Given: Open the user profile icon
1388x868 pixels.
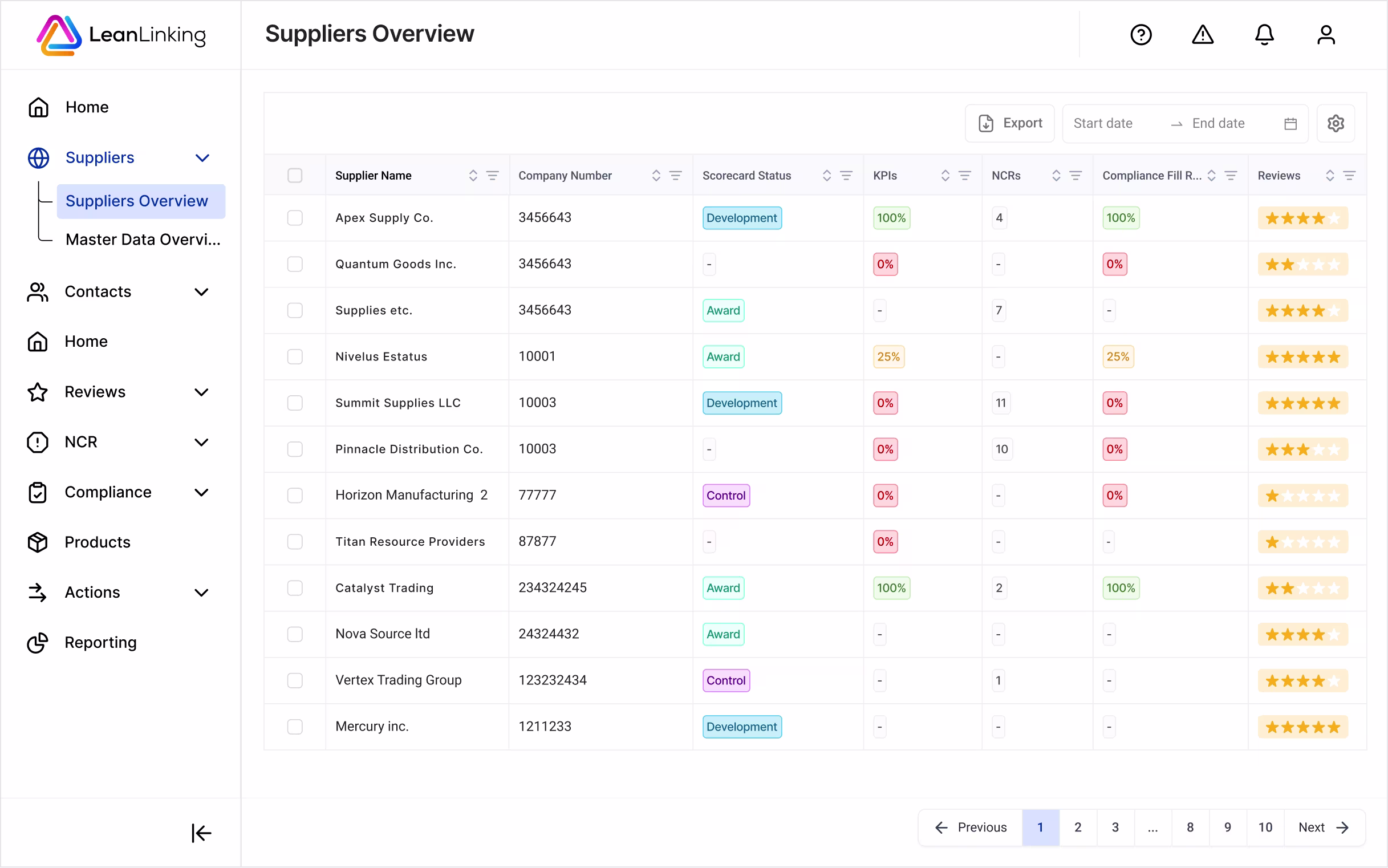Looking at the screenshot, I should pyautogui.click(x=1325, y=34).
